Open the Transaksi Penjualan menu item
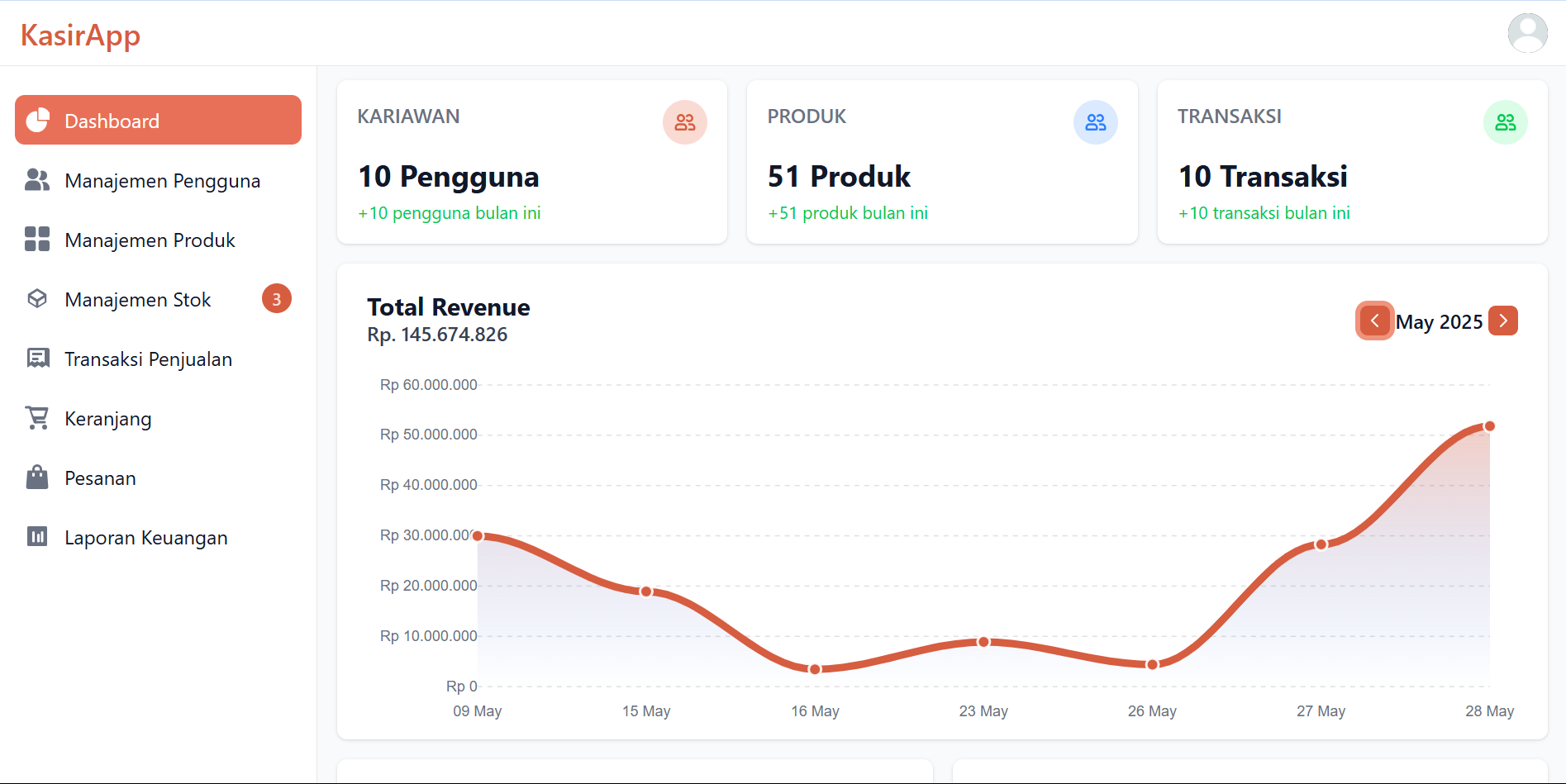1566x784 pixels. (x=149, y=359)
